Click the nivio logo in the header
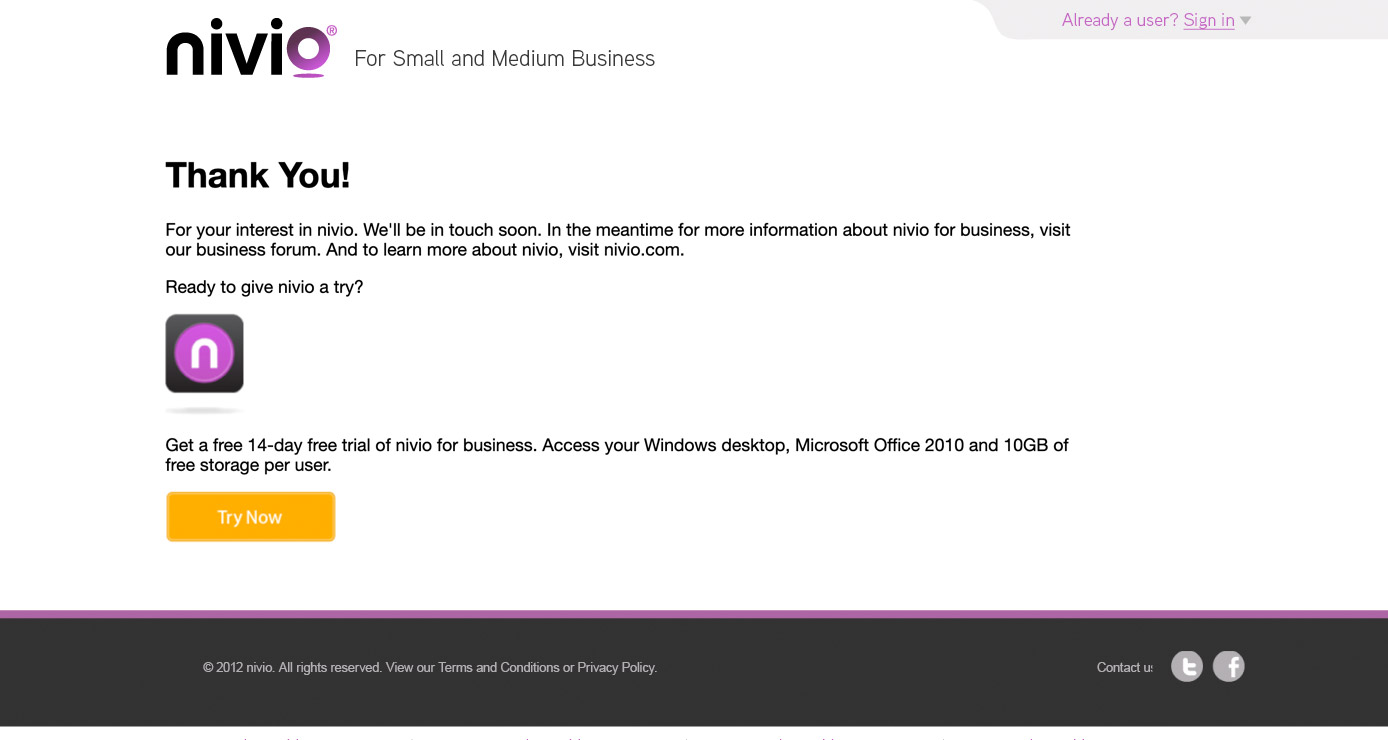The width and height of the screenshot is (1388, 740). click(x=251, y=48)
